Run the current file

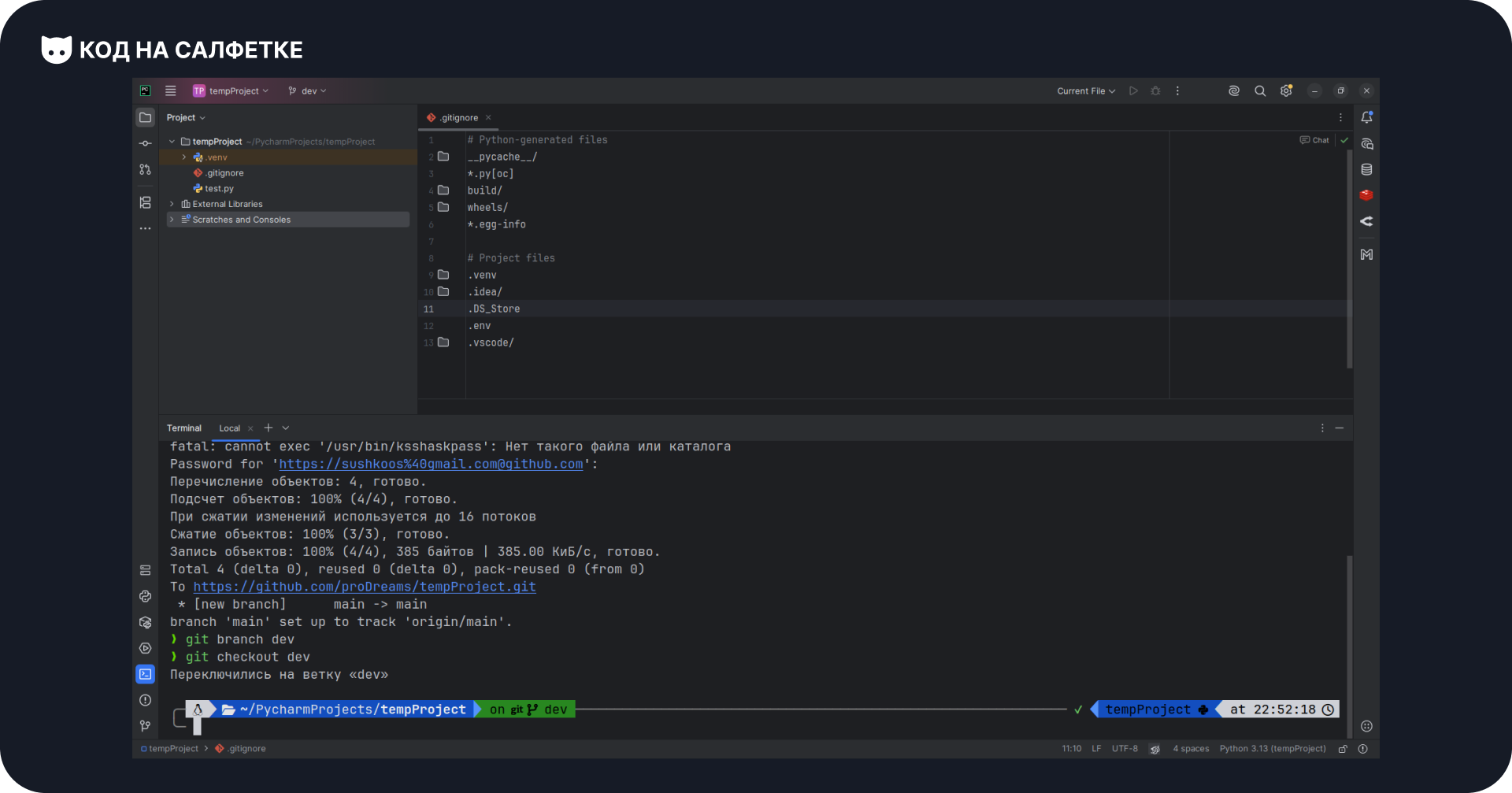tap(1133, 91)
